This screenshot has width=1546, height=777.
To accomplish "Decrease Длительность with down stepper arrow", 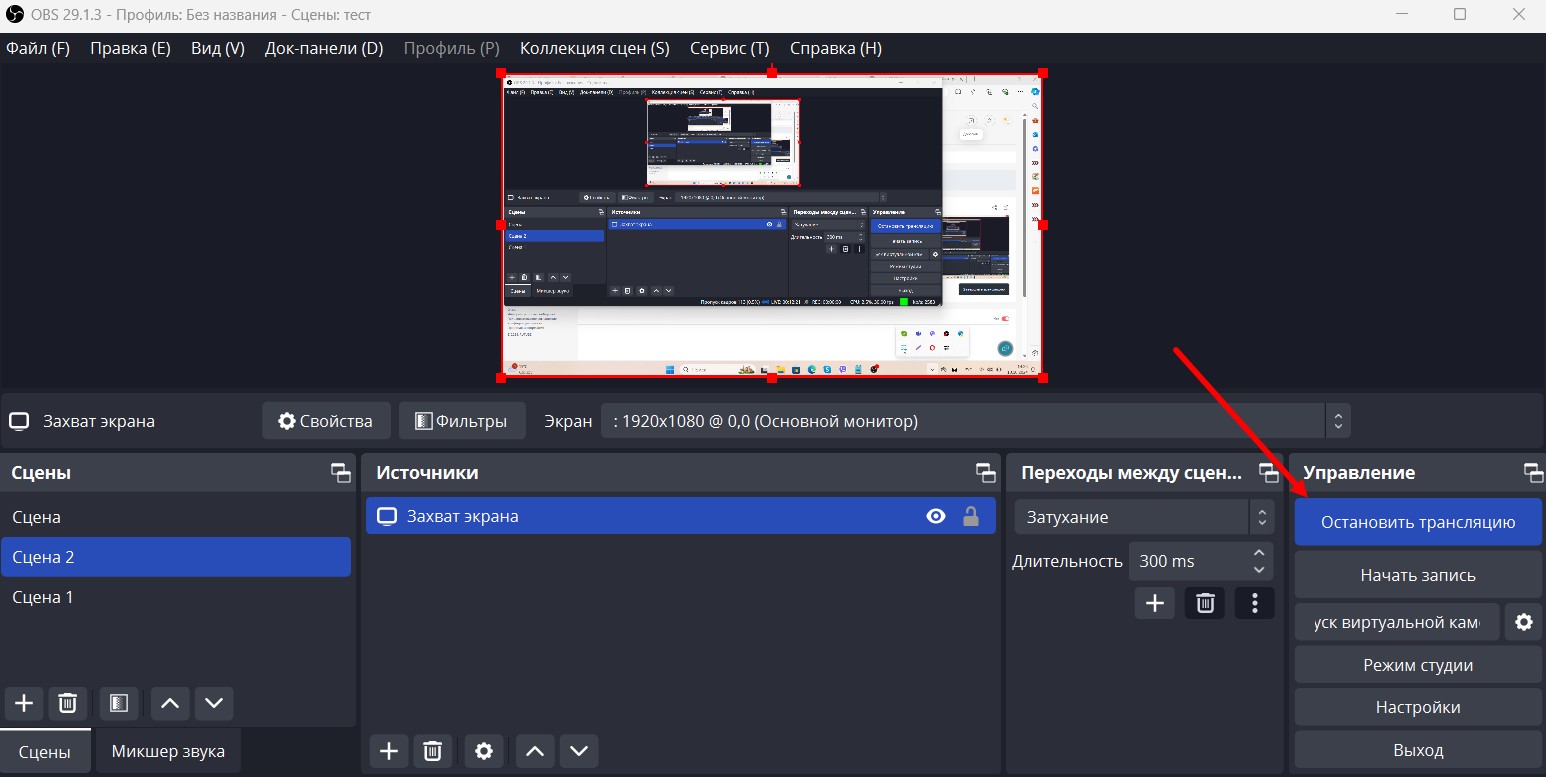I will (1259, 570).
